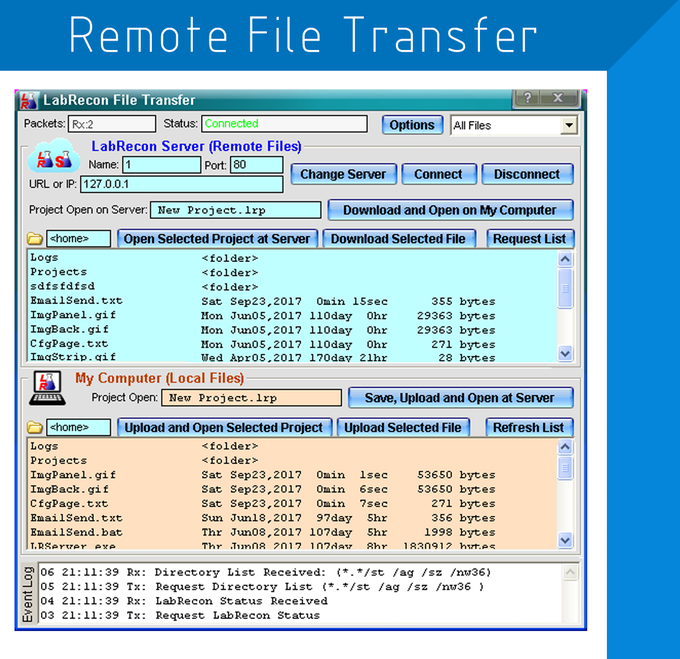Screen dimensions: 680x659
Task: Select the local Logs folder row
Action: [292, 446]
